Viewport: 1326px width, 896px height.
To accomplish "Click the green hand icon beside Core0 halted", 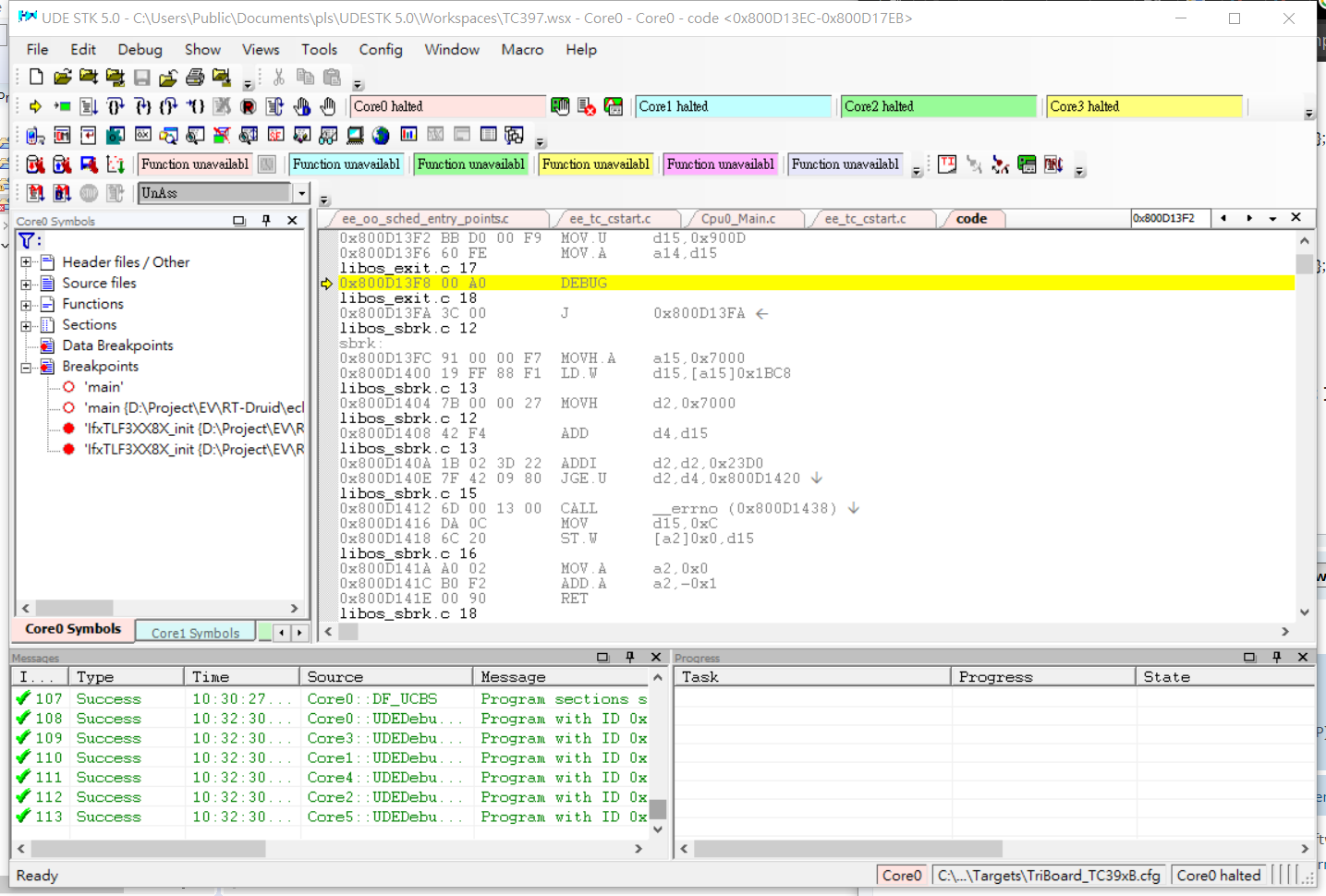I will tap(560, 106).
